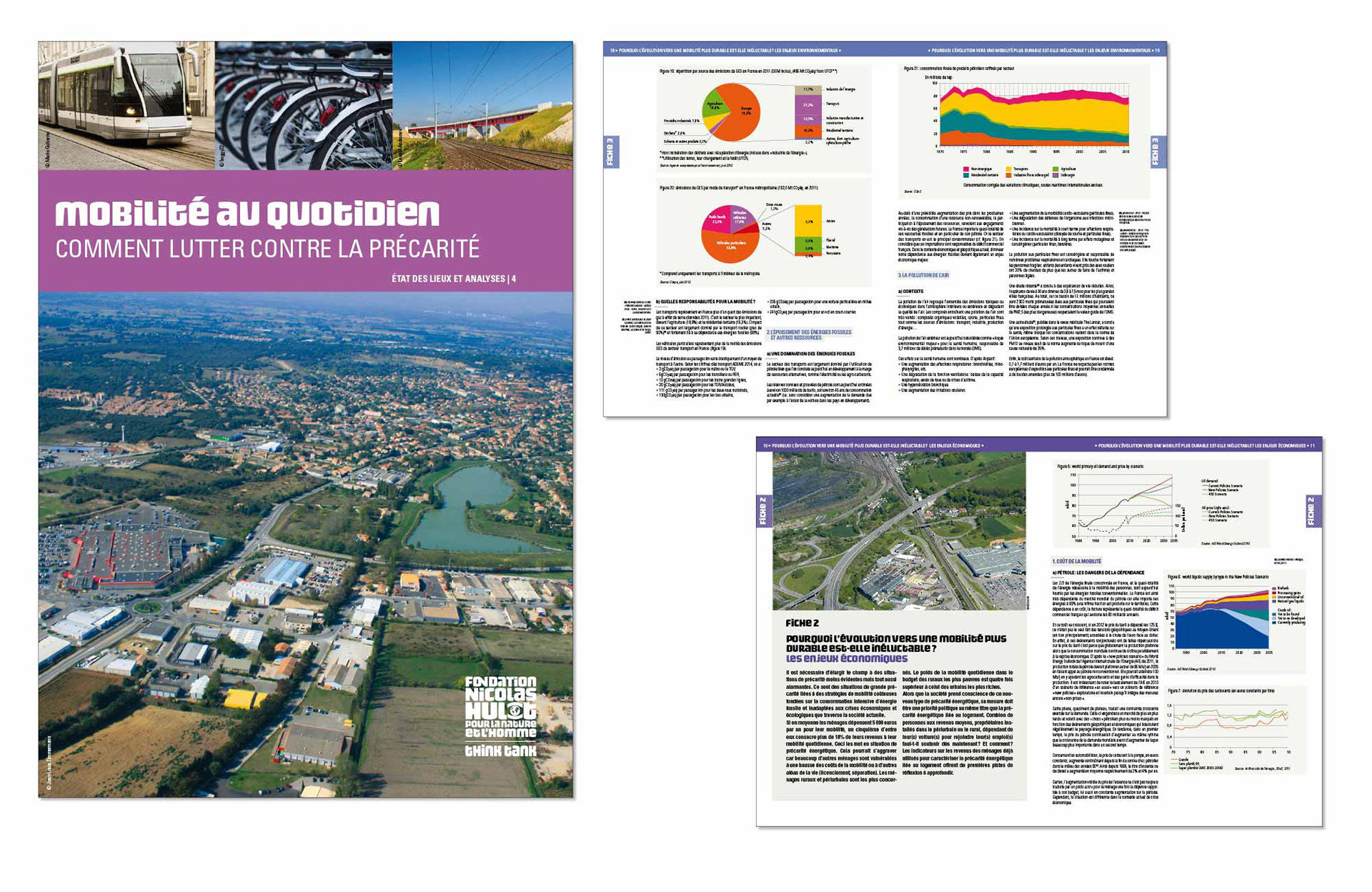Click the Figure 21 stacked area chart
The width and height of the screenshot is (1372, 892).
(1033, 118)
